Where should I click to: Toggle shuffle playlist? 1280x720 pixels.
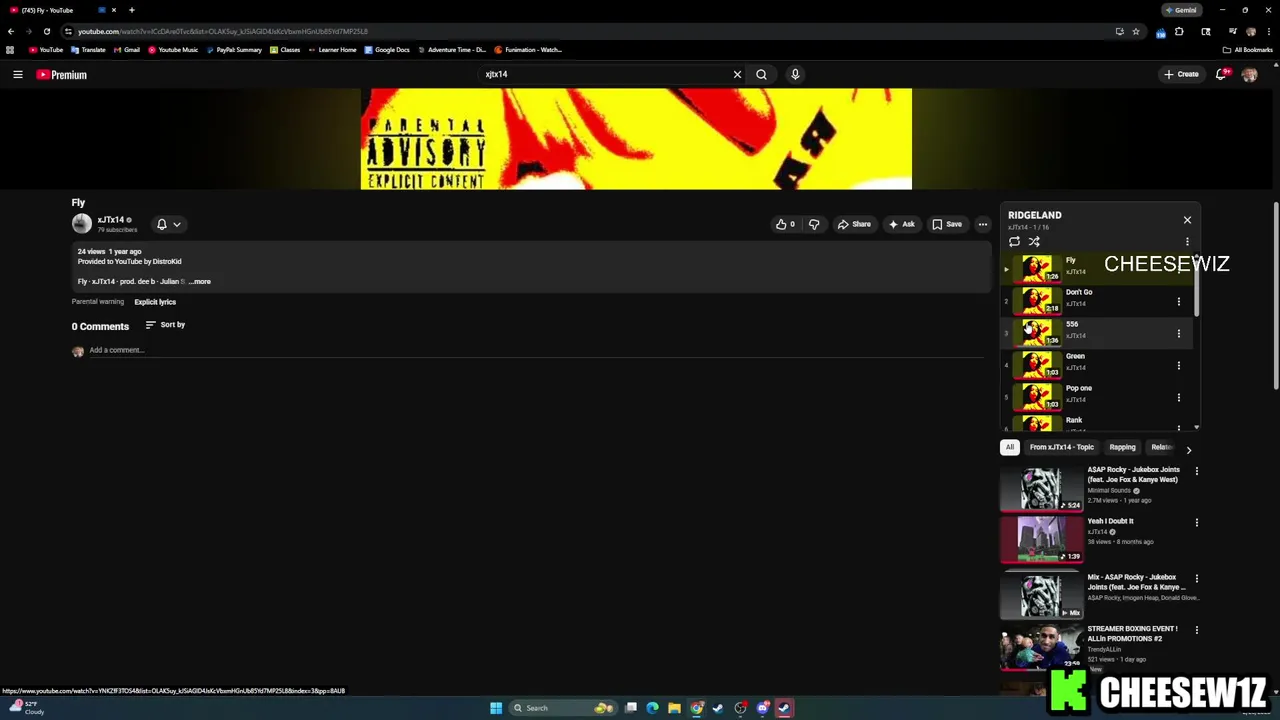tap(1034, 241)
